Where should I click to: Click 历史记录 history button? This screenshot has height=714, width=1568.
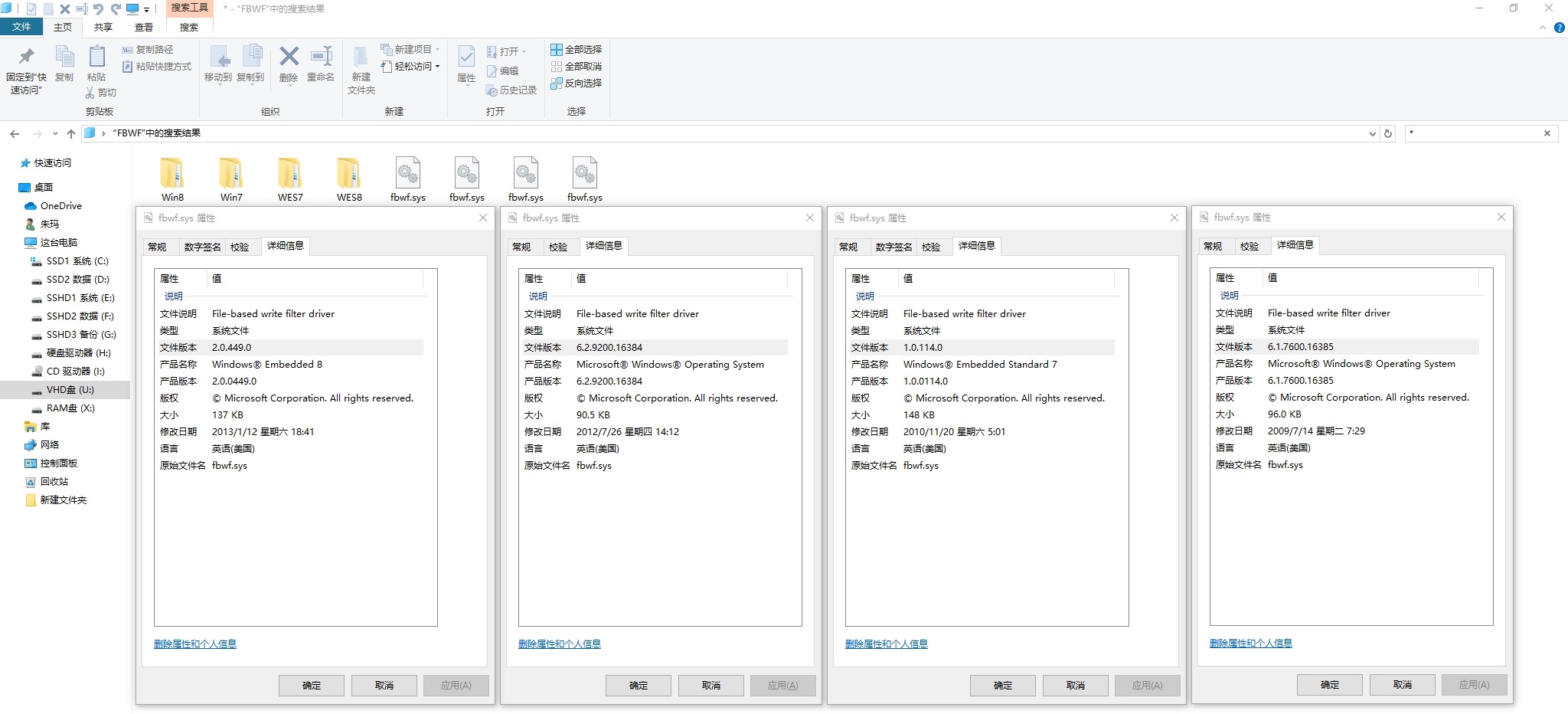[511, 90]
